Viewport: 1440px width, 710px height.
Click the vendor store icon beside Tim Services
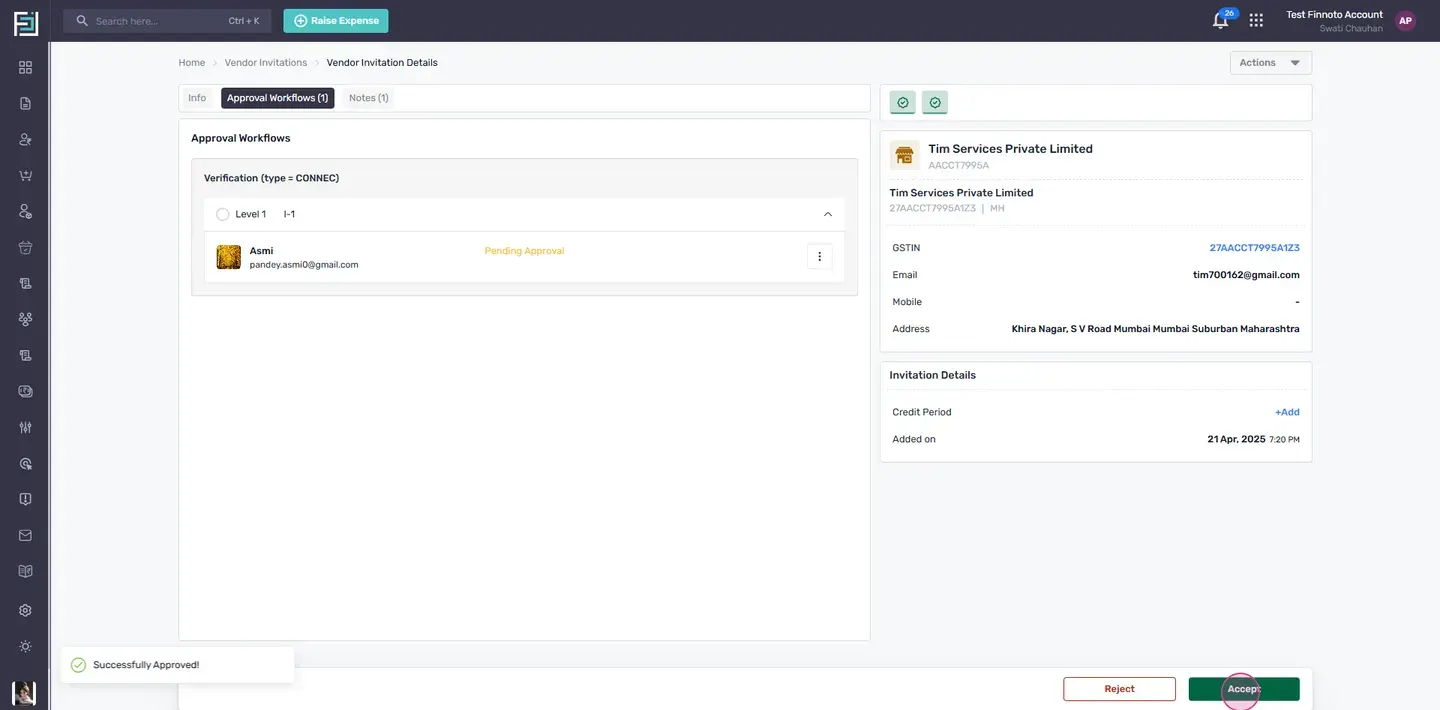click(905, 156)
